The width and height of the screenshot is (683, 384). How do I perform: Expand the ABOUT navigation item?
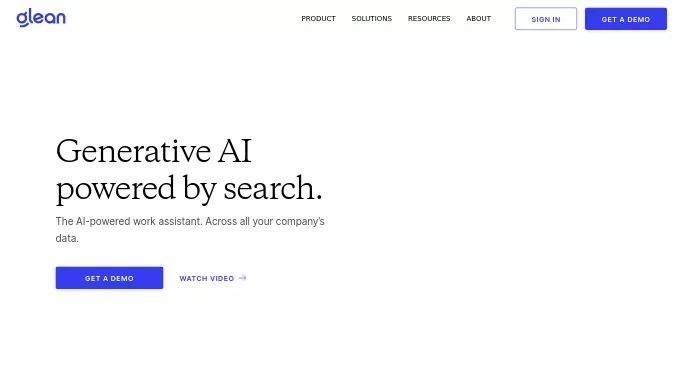[x=478, y=19]
